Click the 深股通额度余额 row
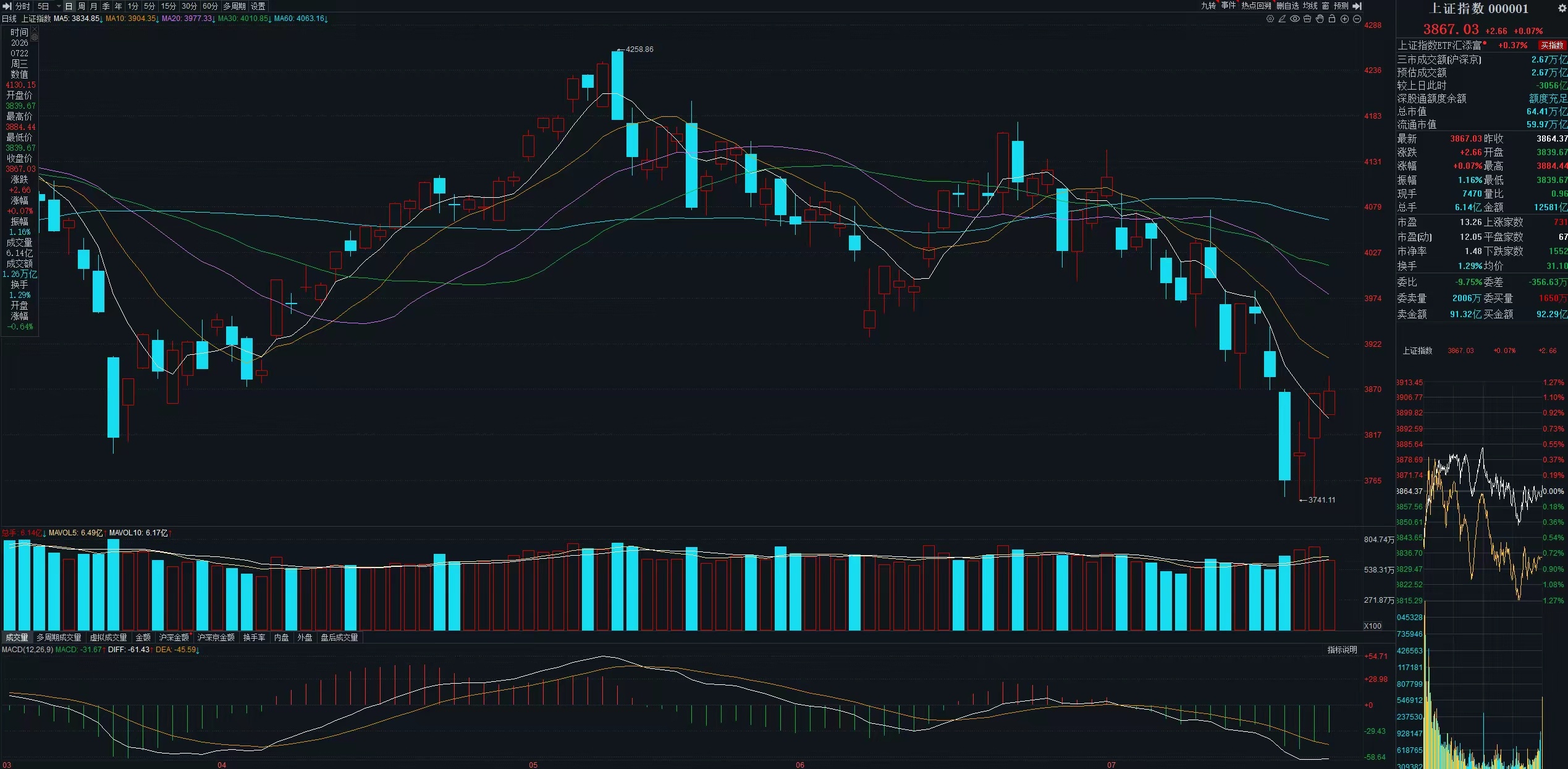 [1482, 98]
